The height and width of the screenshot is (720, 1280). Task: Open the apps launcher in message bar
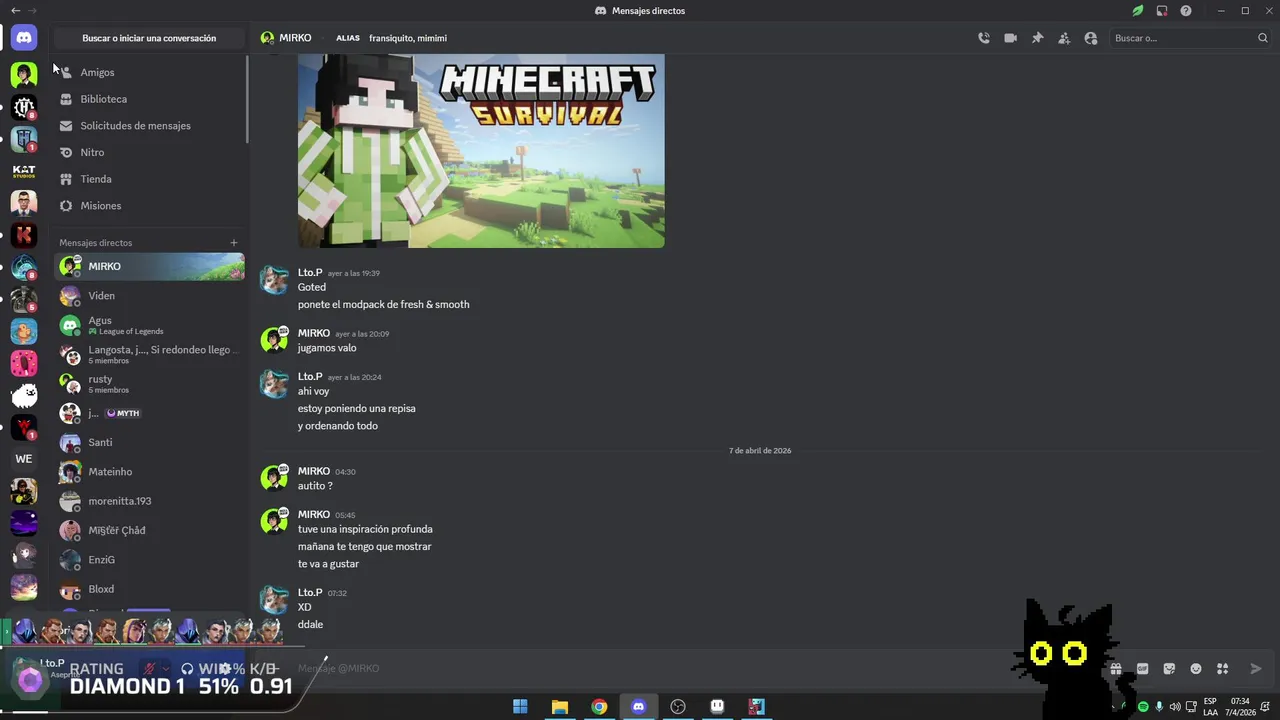tap(1222, 669)
